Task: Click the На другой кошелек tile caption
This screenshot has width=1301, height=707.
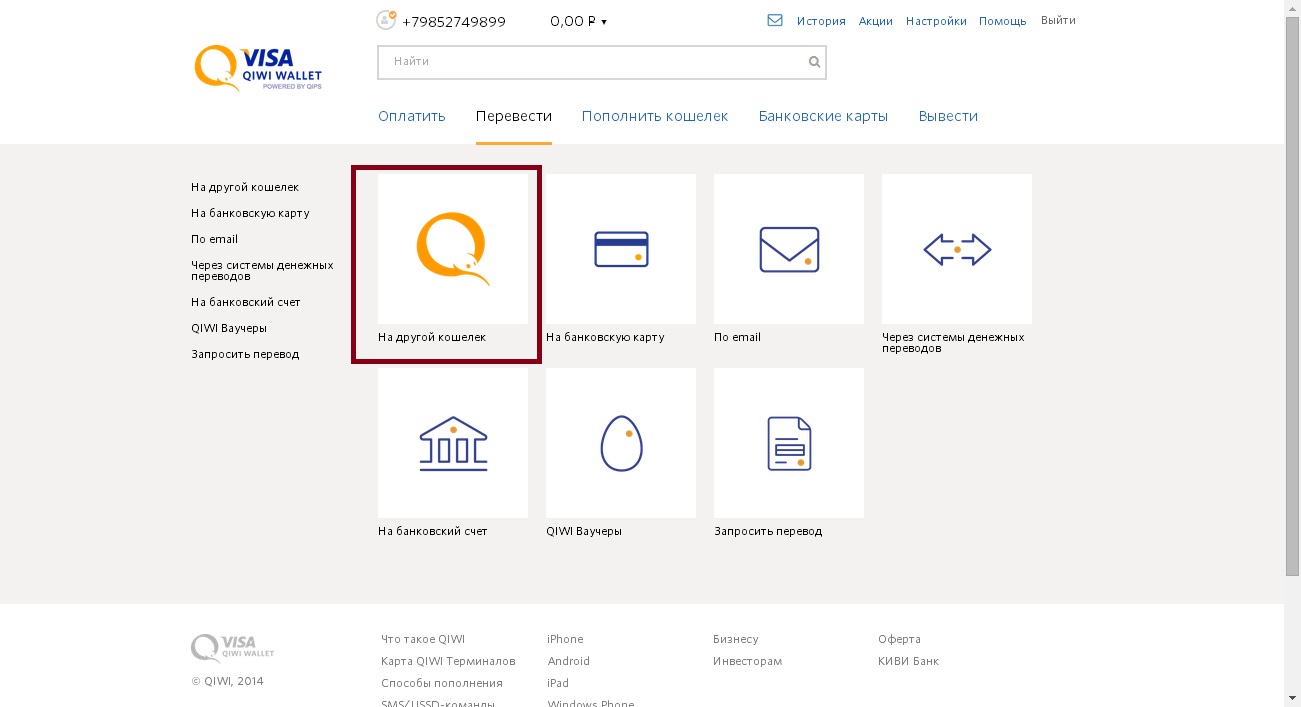Action: [432, 337]
